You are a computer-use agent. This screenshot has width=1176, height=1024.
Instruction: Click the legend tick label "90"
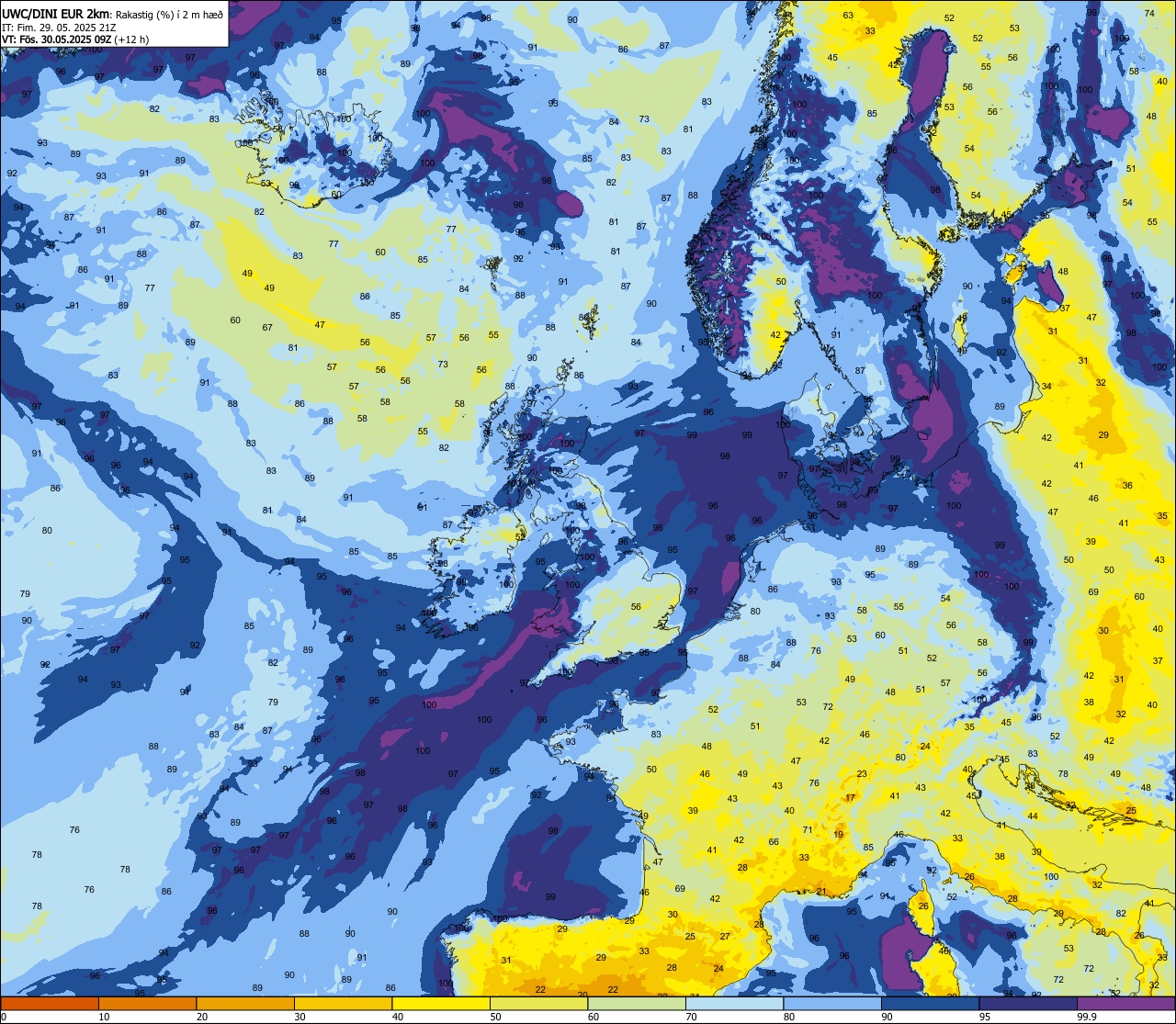(887, 1017)
